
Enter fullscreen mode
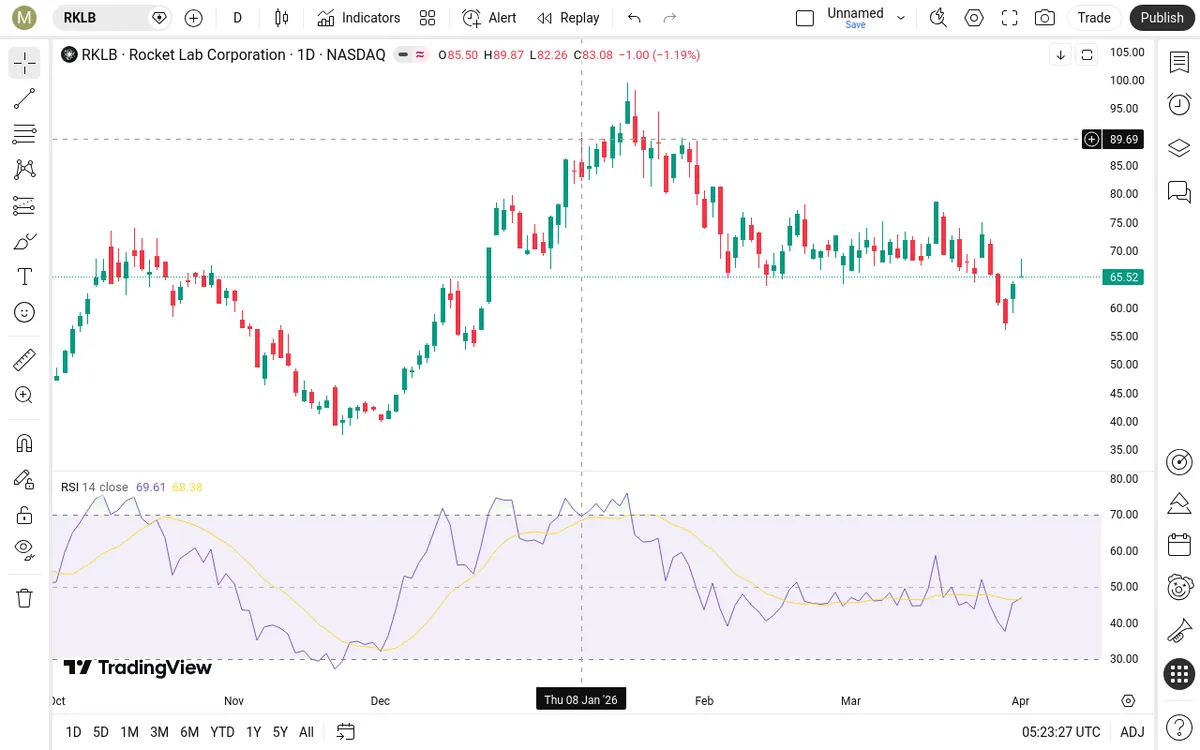pyautogui.click(x=1010, y=18)
